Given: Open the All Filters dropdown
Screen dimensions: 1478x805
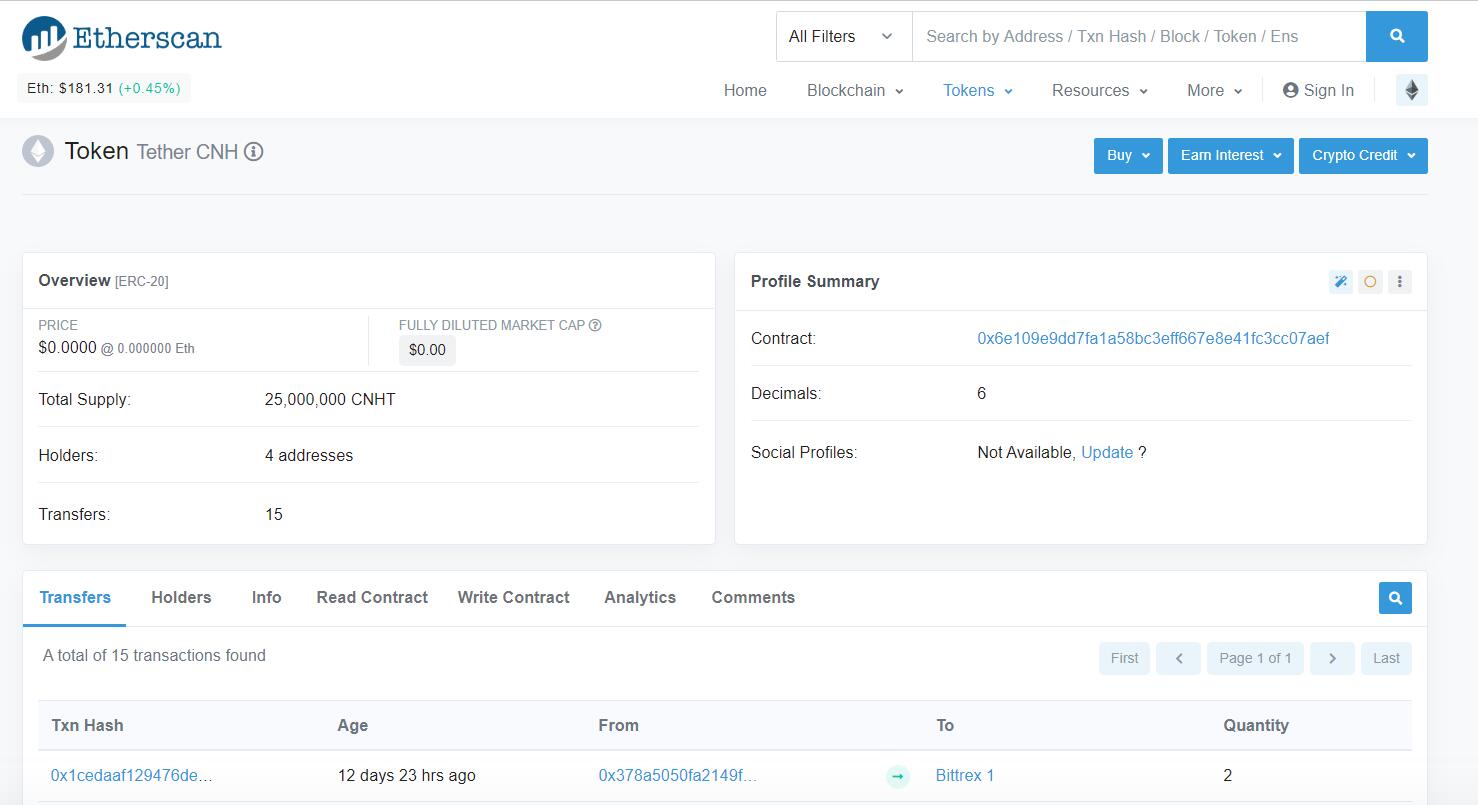Looking at the screenshot, I should (x=843, y=37).
